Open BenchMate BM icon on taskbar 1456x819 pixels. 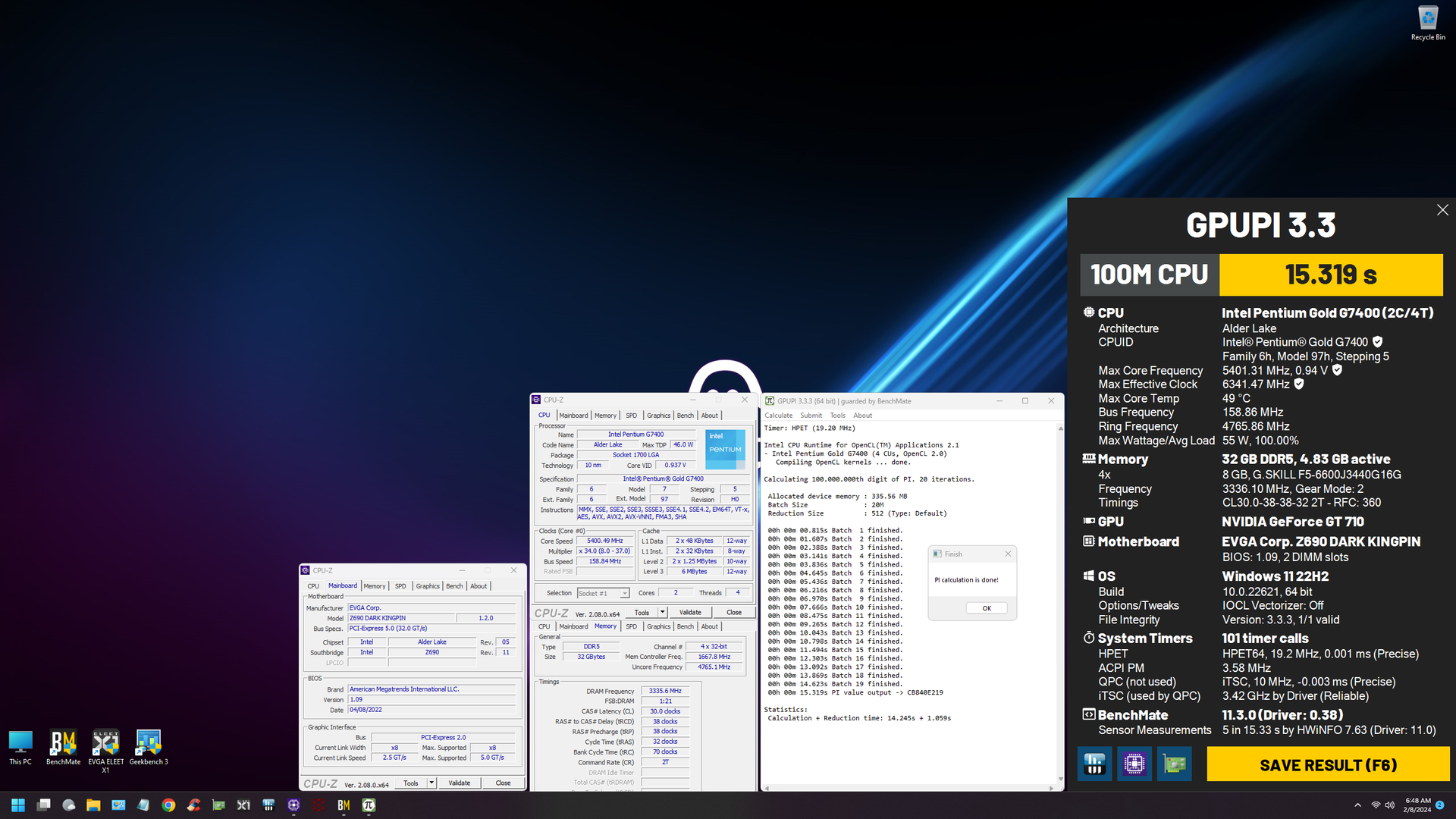[x=344, y=805]
